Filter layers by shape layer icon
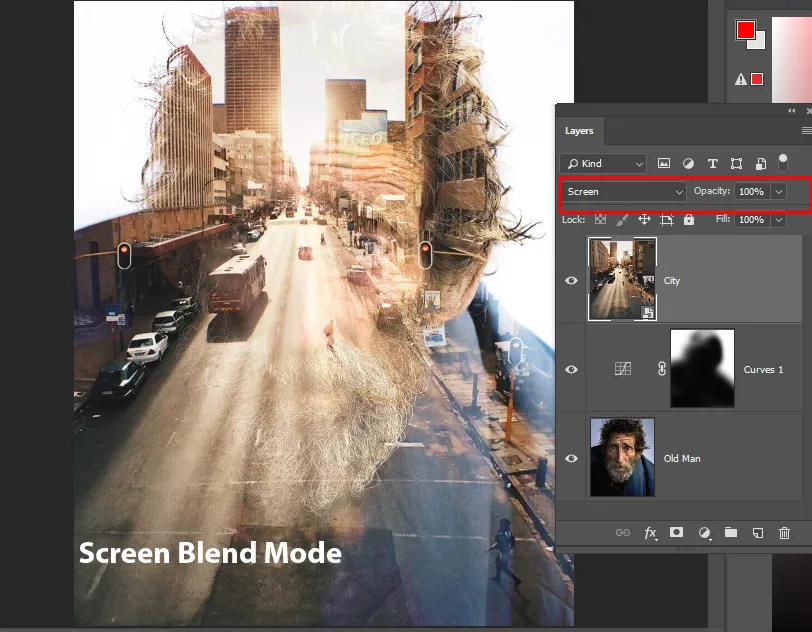812x632 pixels. 736,164
